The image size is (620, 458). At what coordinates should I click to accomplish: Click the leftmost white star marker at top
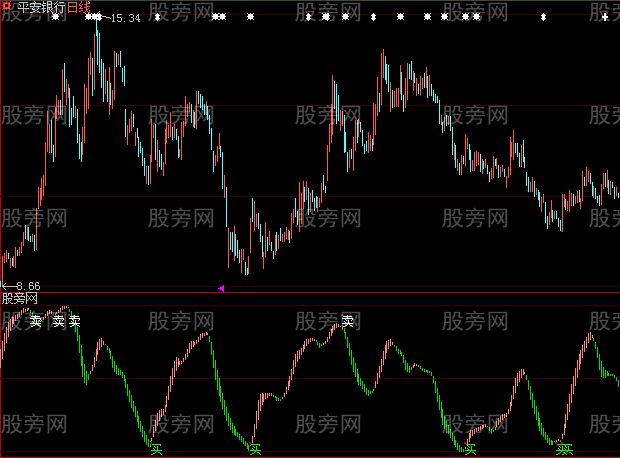[x=56, y=18]
